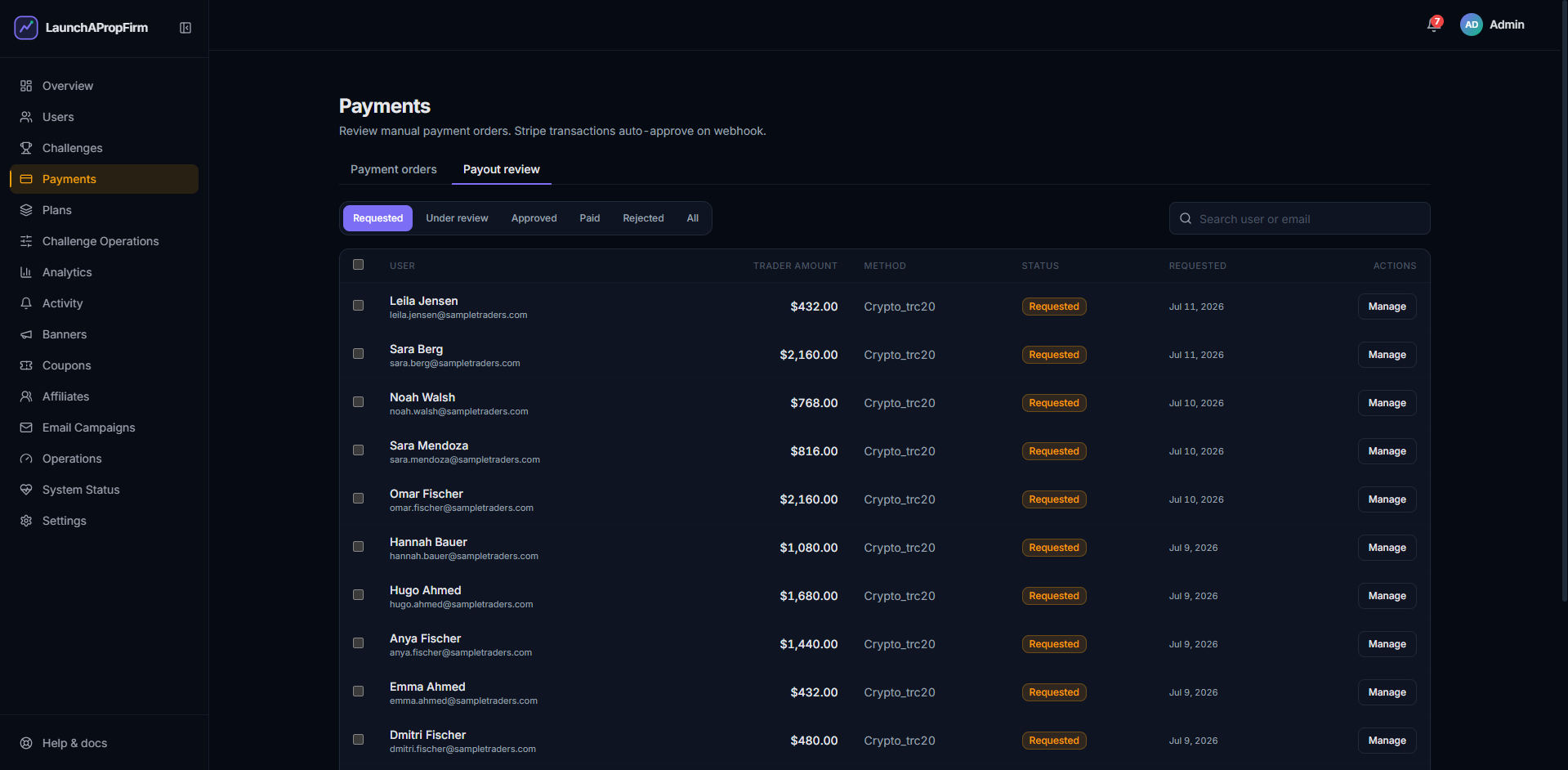Click the Requested column header
This screenshot has width=1568, height=770.
(1197, 266)
